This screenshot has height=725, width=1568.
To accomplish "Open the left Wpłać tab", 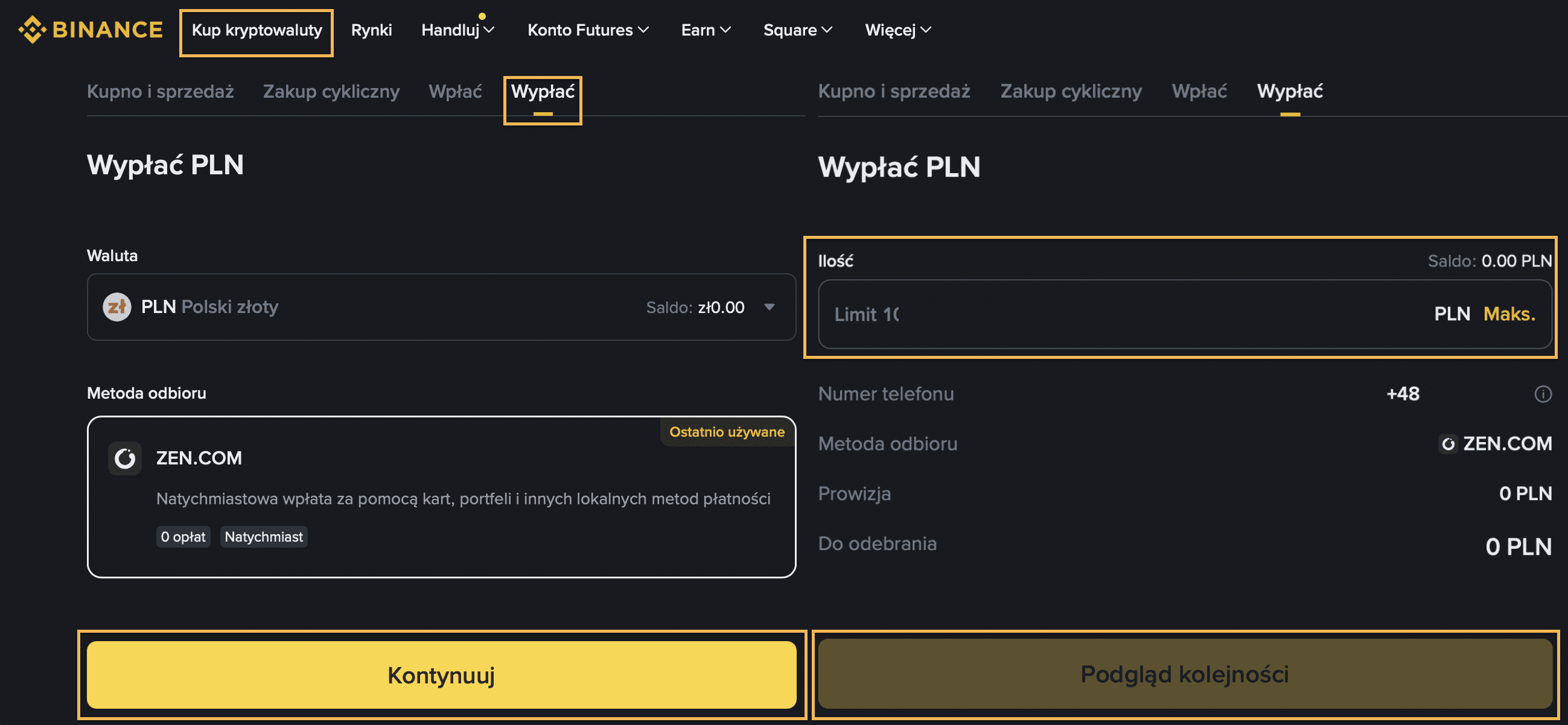I will 454,91.
